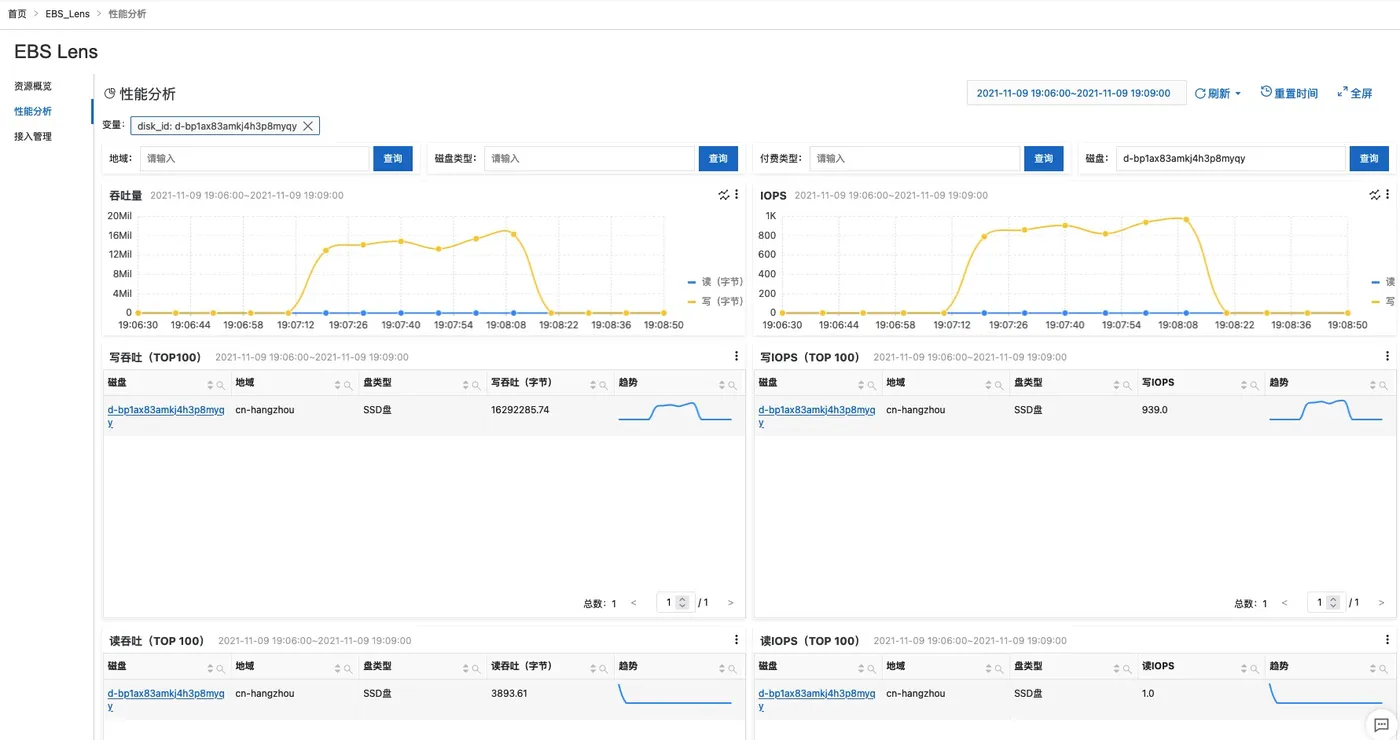This screenshot has width=1400, height=740.
Task: Open 写吞吐 (TOP100) panel options menu
Action: 737,356
